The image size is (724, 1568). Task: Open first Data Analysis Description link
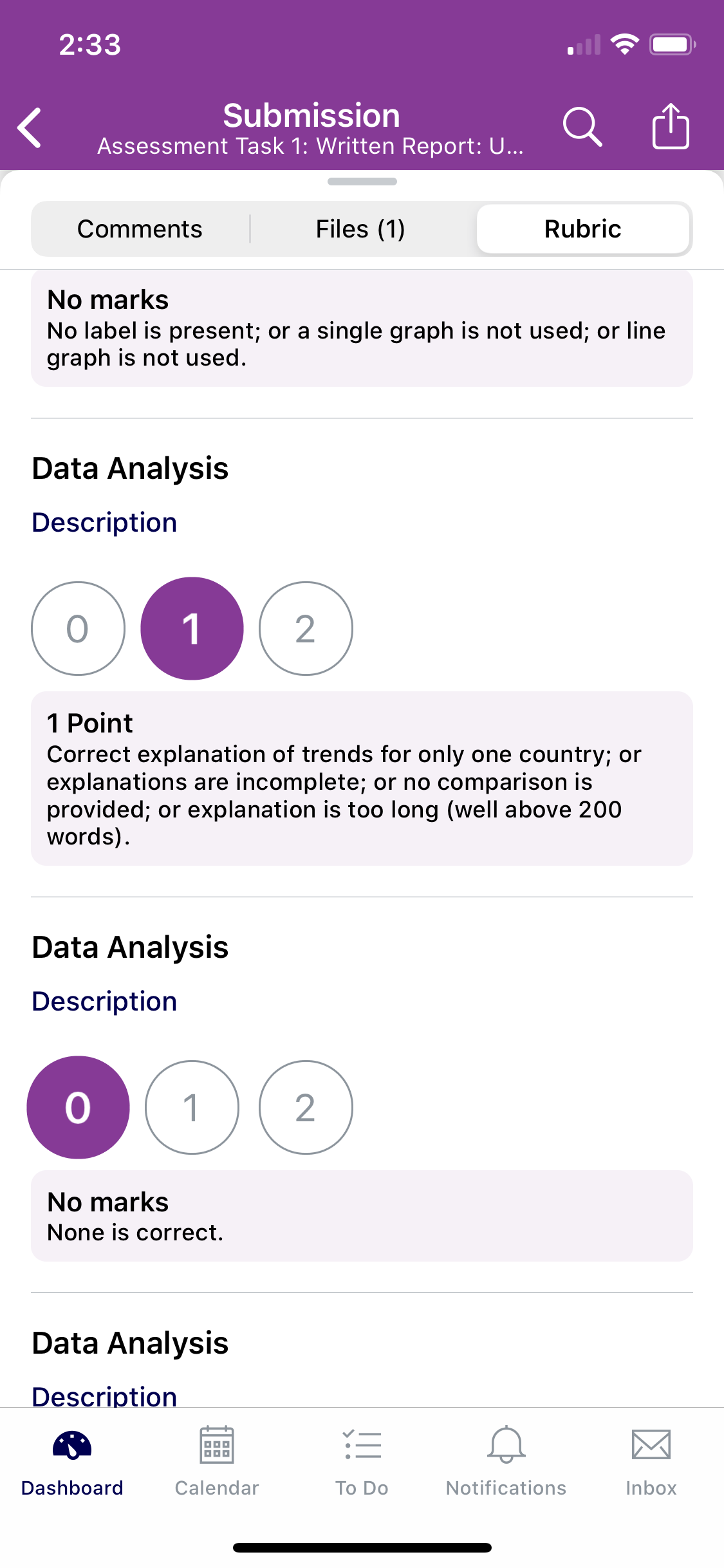[x=104, y=522]
